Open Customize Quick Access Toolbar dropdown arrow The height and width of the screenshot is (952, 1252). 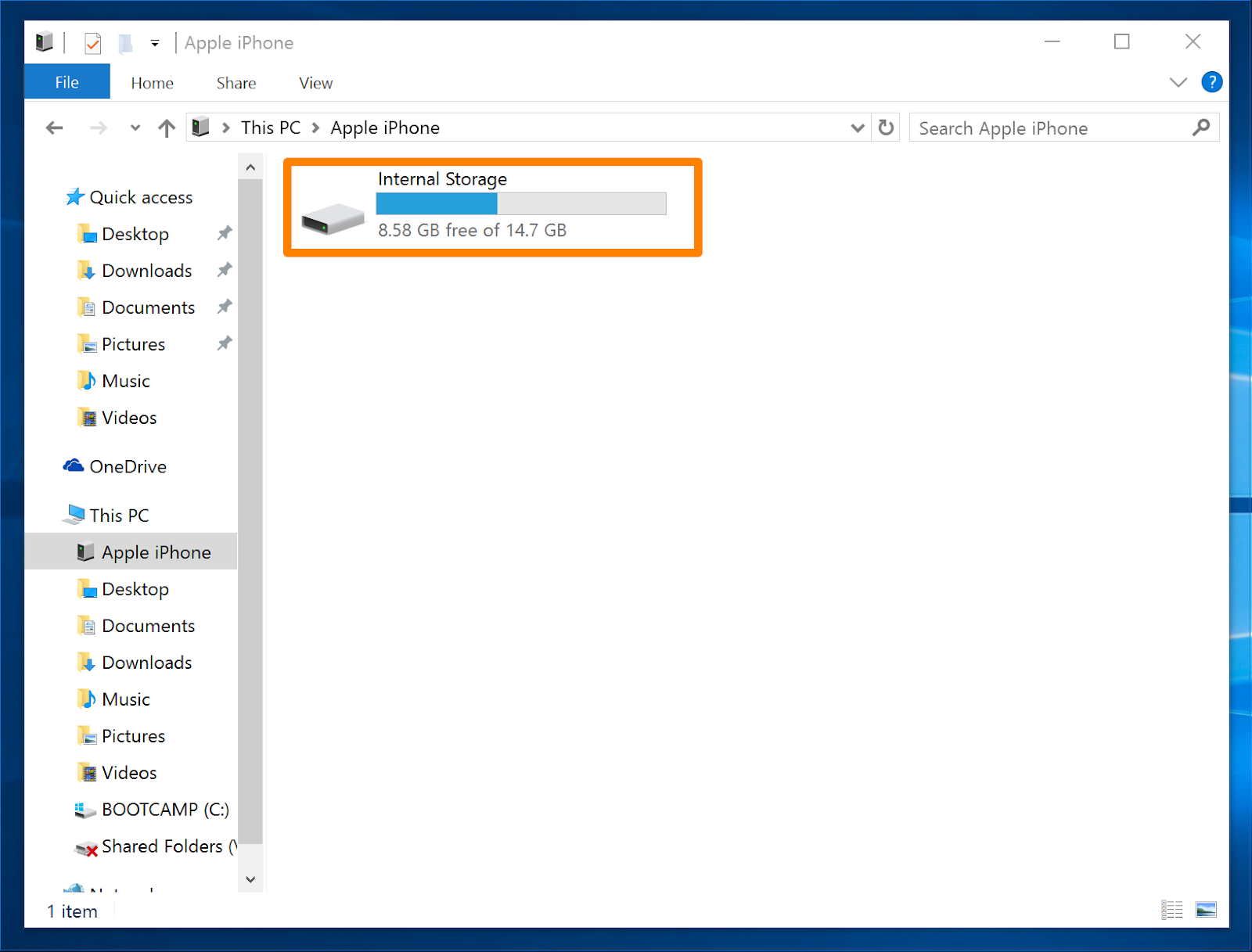(x=155, y=43)
